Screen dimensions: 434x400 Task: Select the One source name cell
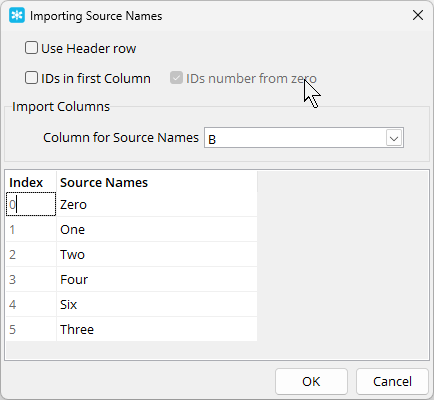pyautogui.click(x=157, y=229)
